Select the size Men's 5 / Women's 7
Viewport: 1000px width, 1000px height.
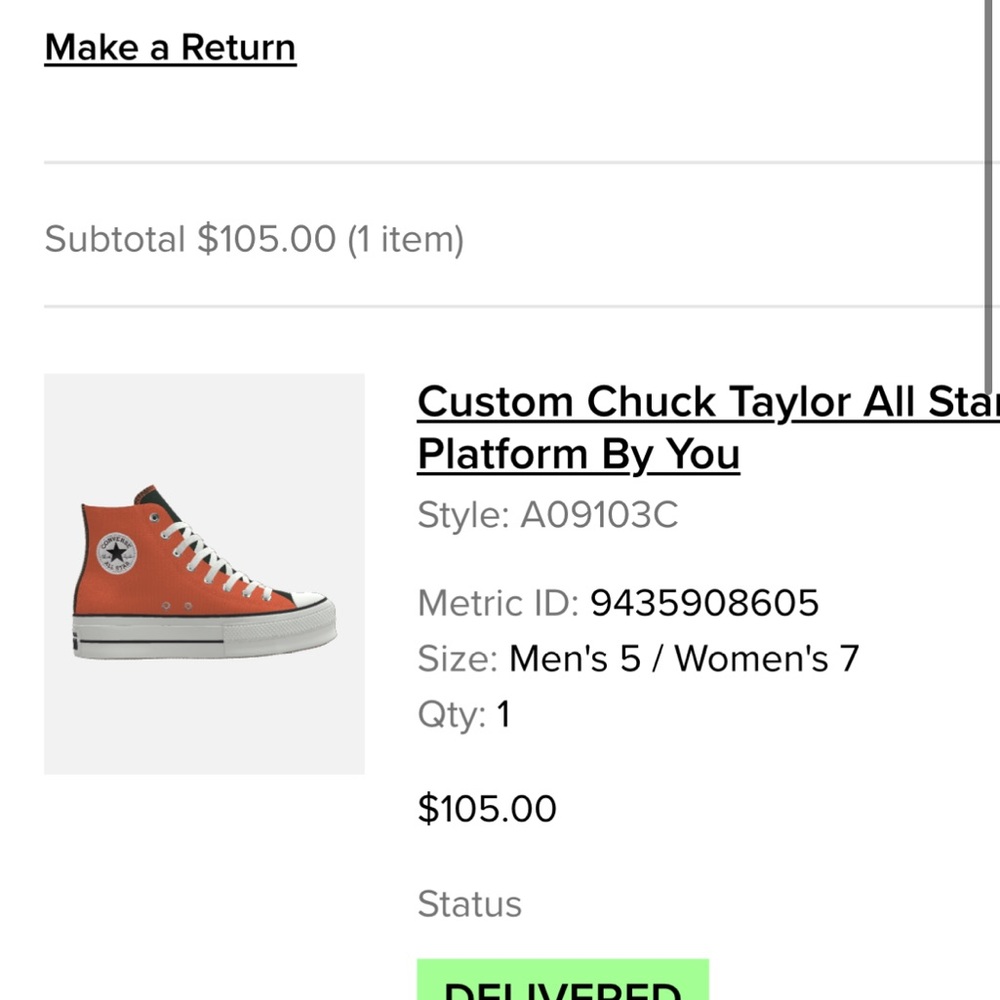point(685,658)
